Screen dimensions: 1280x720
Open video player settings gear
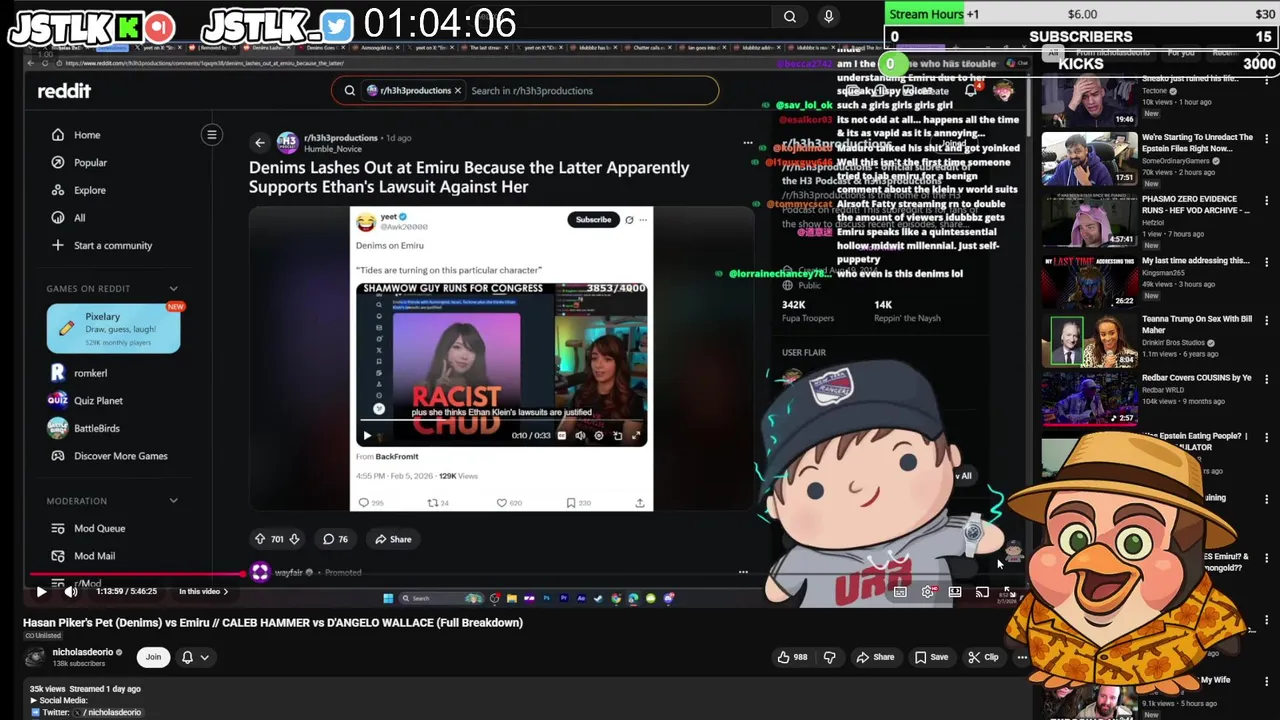tap(928, 592)
